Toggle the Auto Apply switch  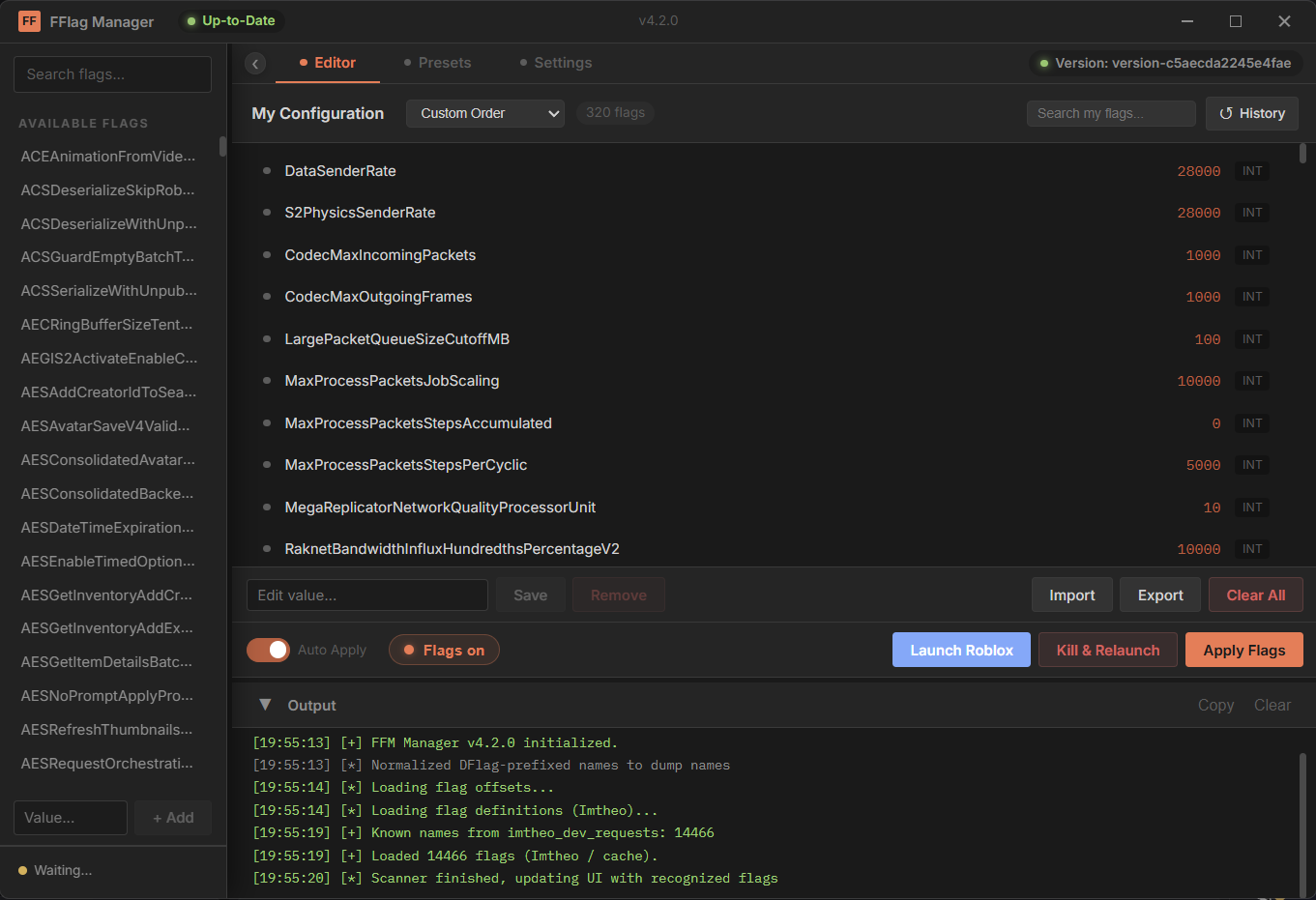point(268,650)
